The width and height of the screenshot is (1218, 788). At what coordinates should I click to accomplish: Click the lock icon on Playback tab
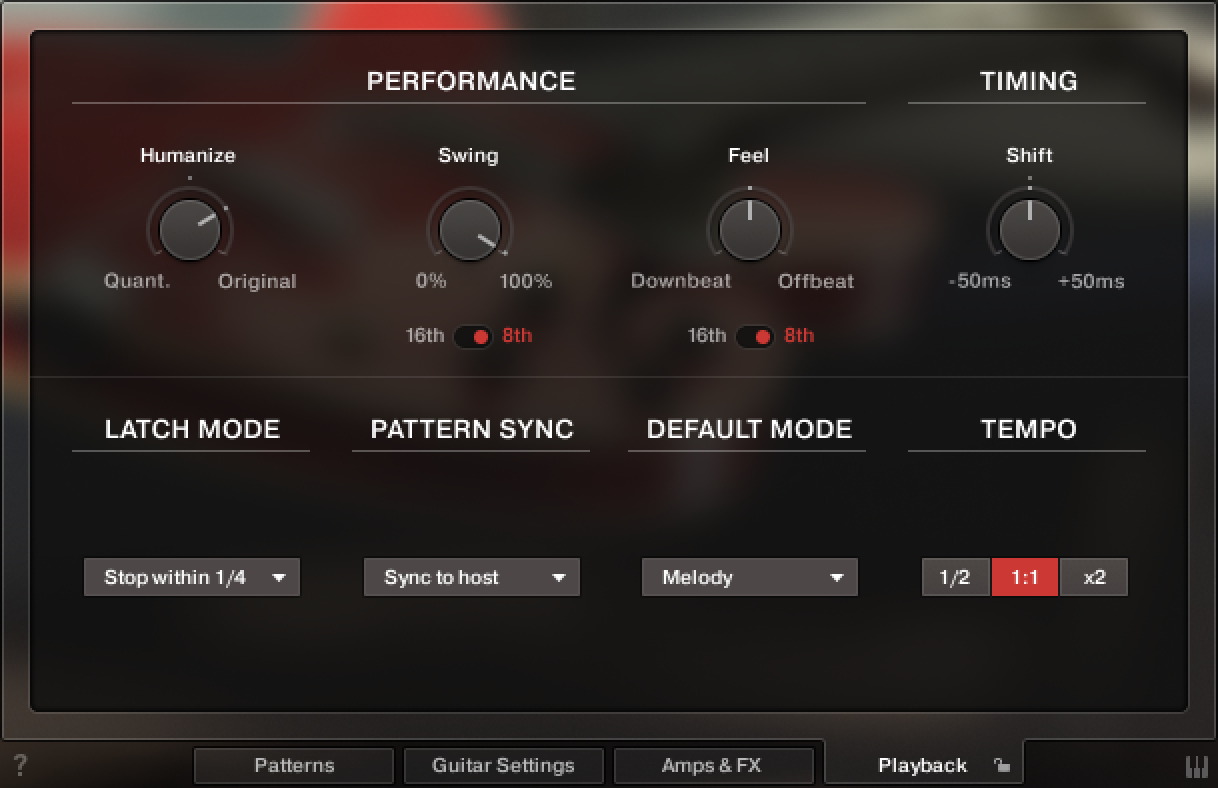coord(1001,766)
